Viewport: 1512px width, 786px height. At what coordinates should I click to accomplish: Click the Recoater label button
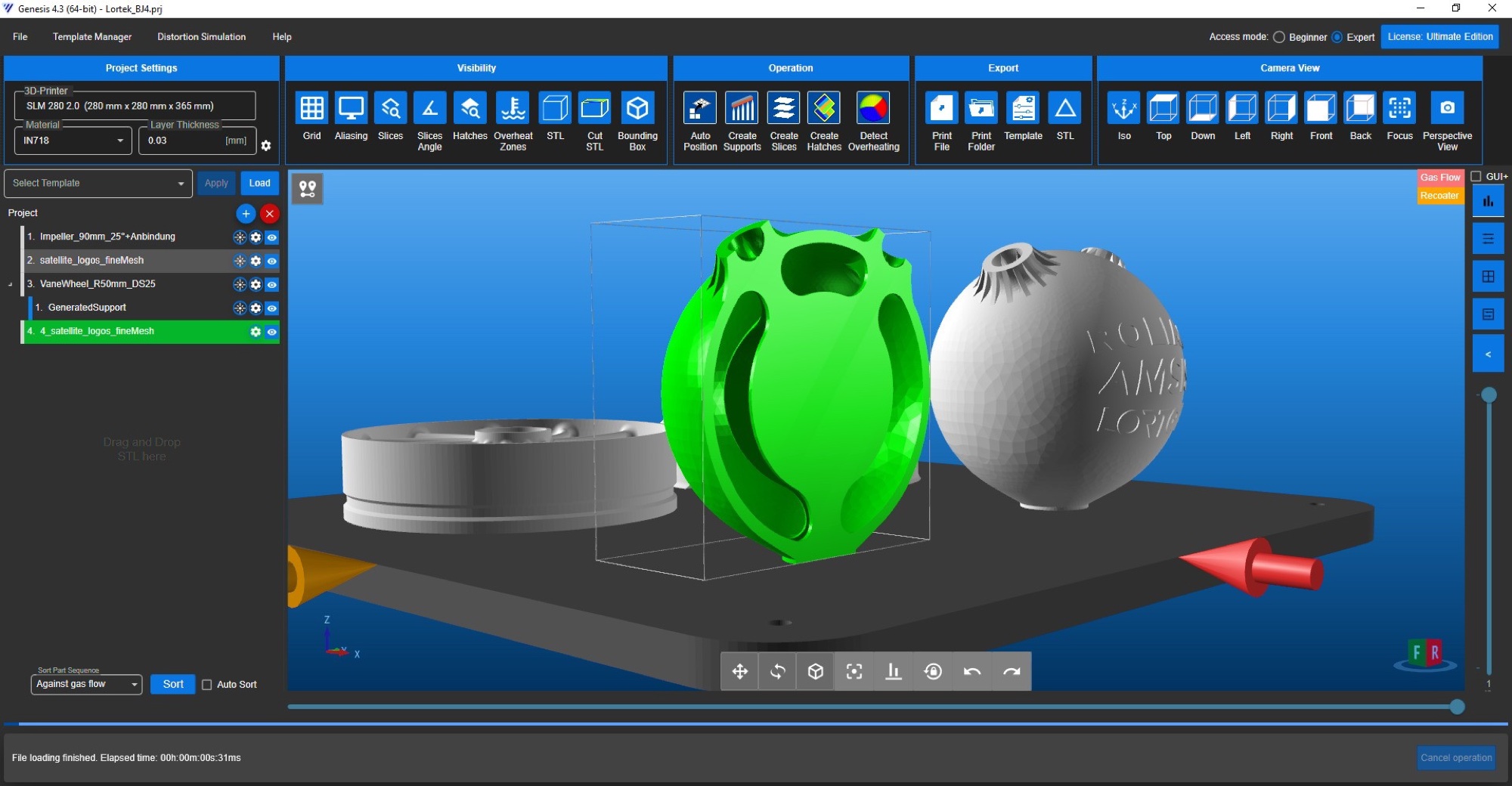tap(1439, 196)
